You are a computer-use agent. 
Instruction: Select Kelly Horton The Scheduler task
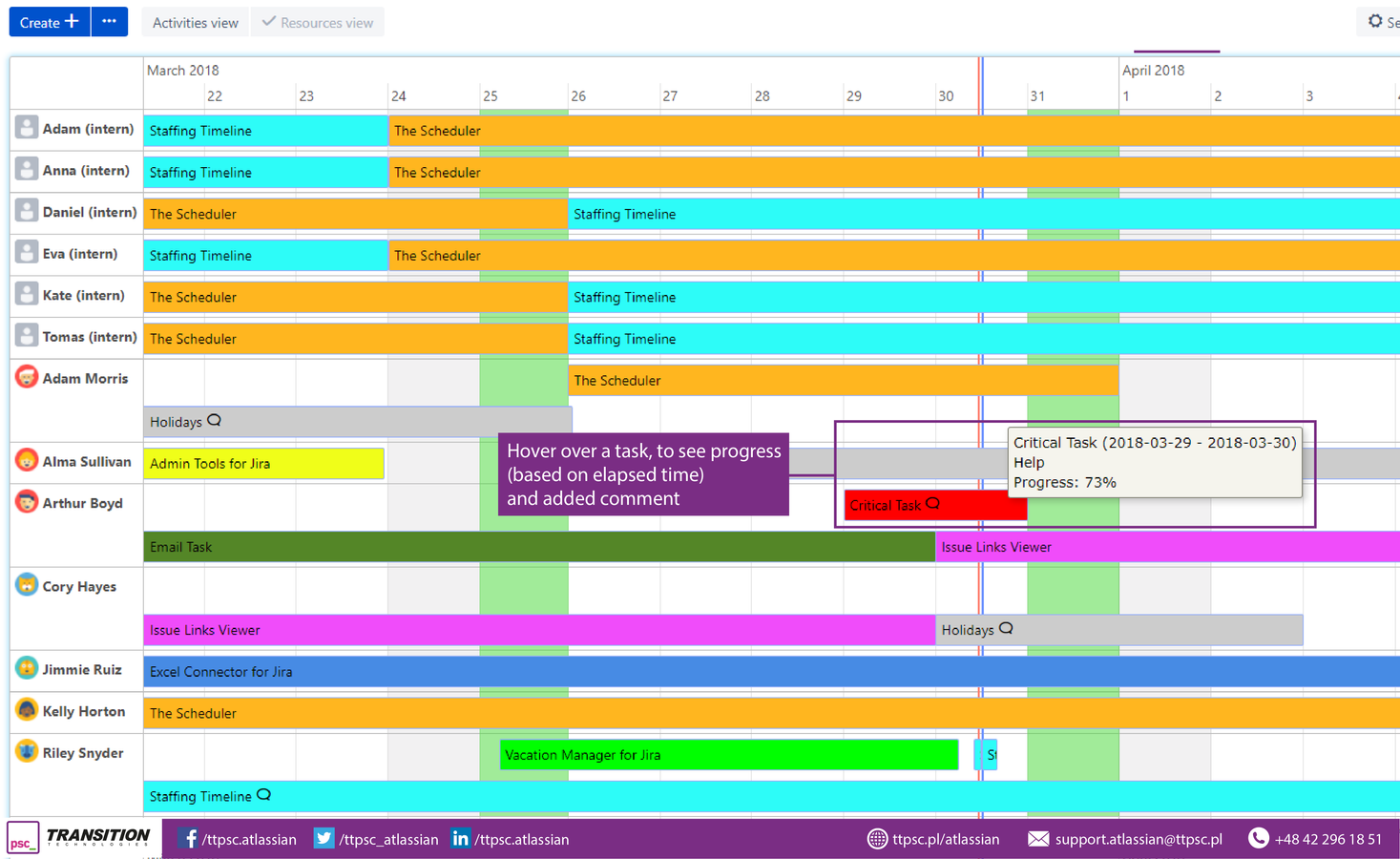click(x=772, y=713)
